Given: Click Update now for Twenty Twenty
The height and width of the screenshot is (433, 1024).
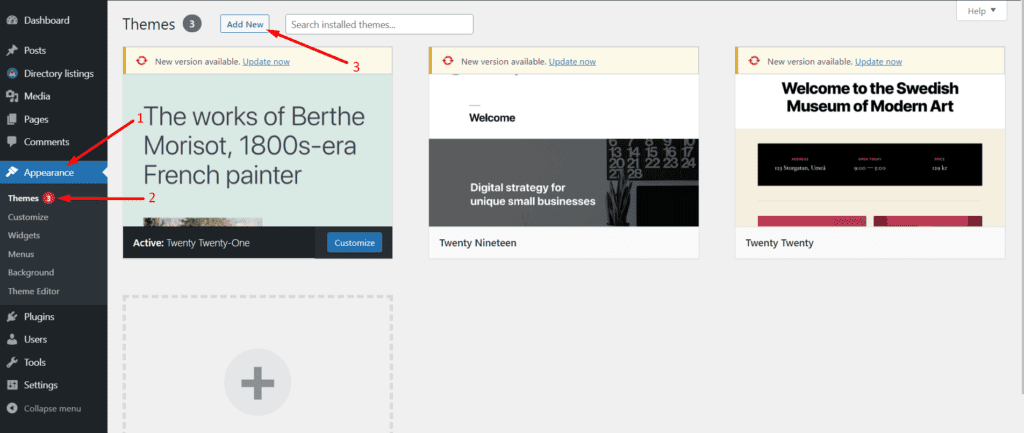Looking at the screenshot, I should click(x=878, y=61).
